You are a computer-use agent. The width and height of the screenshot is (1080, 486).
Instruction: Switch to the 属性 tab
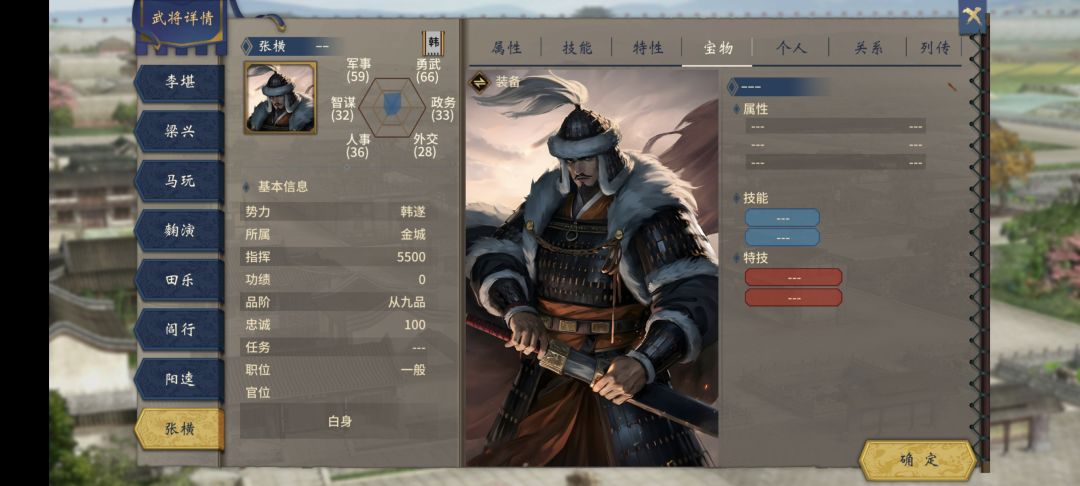click(x=506, y=47)
